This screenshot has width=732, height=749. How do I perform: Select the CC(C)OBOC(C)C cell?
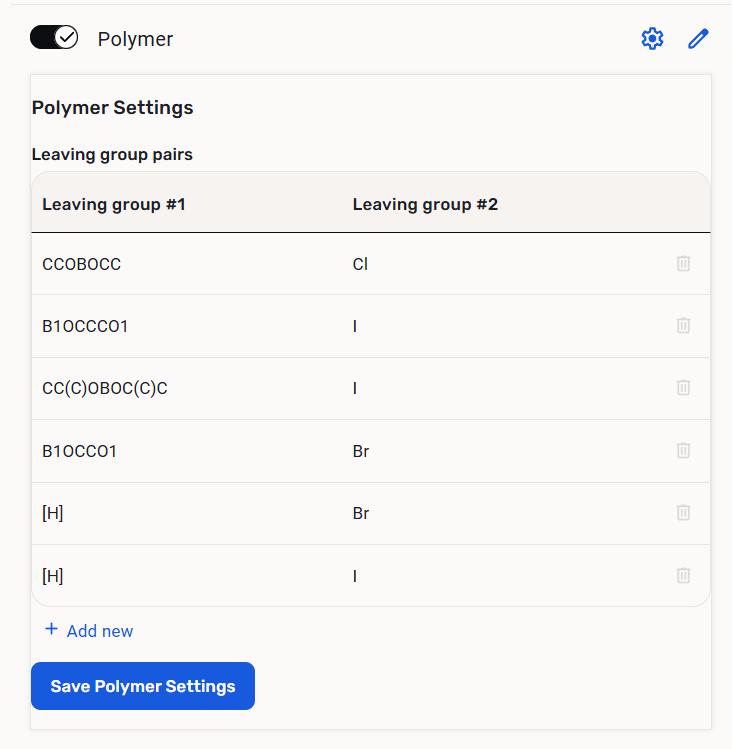coord(105,388)
